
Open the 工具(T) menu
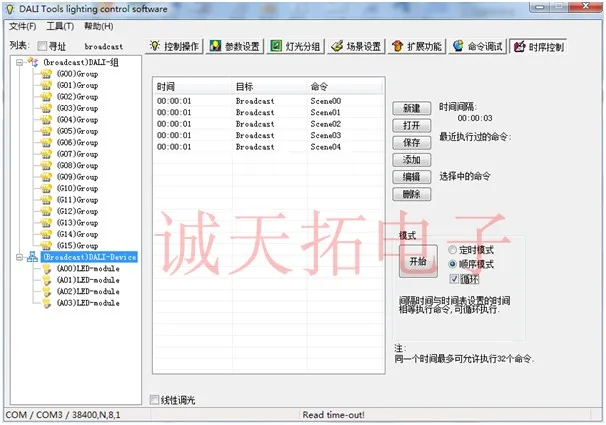coord(60,26)
